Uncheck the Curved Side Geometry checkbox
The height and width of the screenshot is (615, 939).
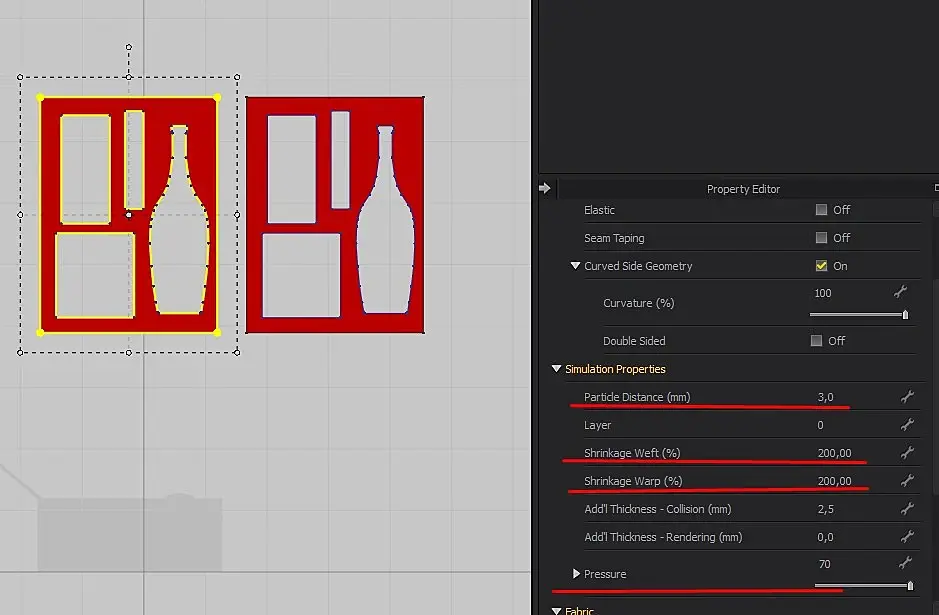(x=821, y=266)
